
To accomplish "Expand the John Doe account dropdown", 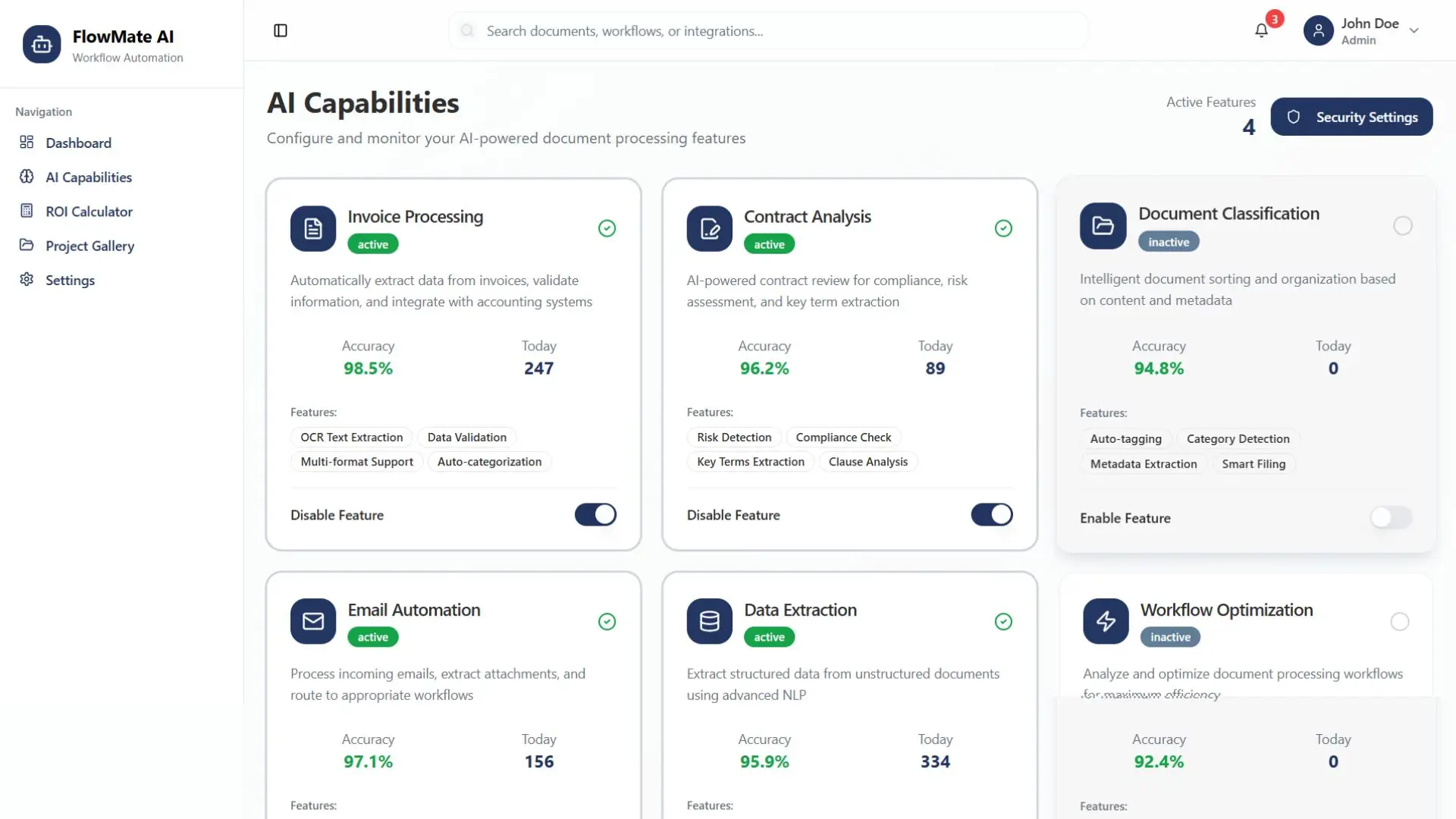I will tap(1414, 30).
